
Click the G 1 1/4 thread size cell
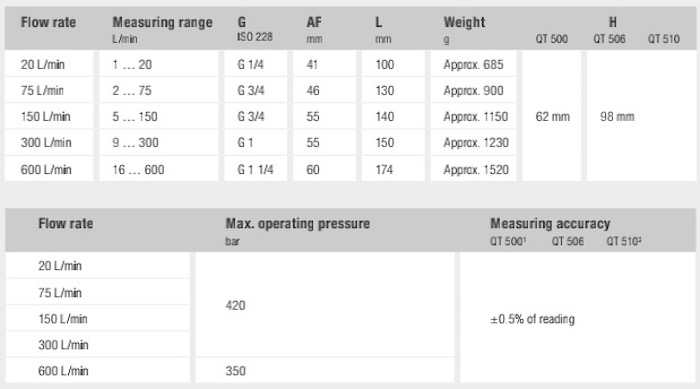tap(255, 170)
